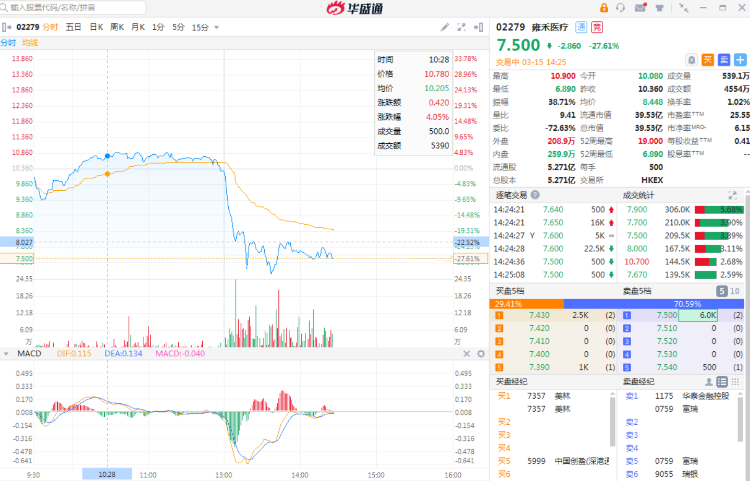750x481 pixels.
Task: Click sell level 1 price 7.500
Action: coord(667,315)
